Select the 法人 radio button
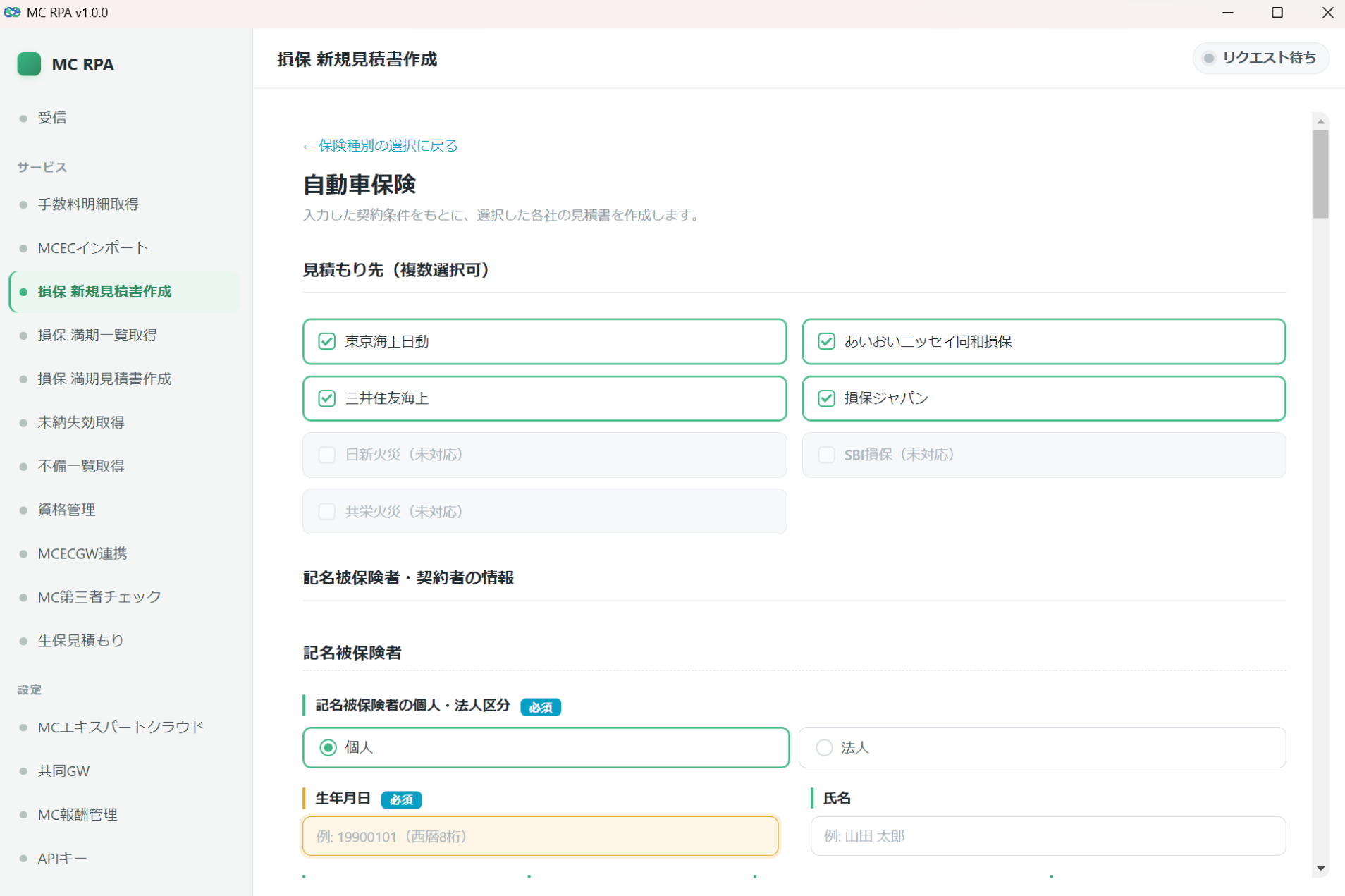The image size is (1345, 896). tap(824, 747)
